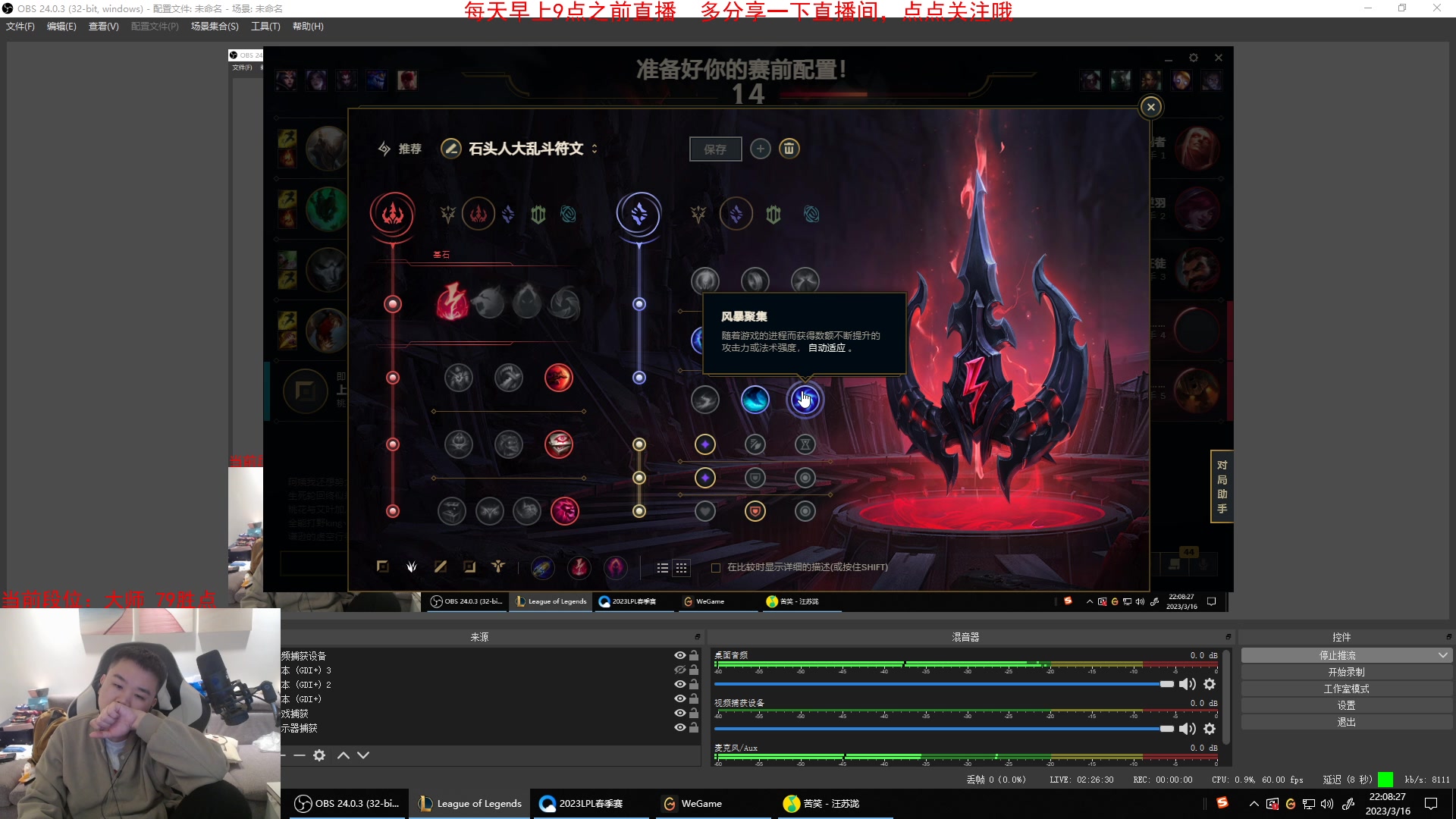1456x819 pixels.
Task: Open the 文件(F) menu
Action: click(x=20, y=27)
